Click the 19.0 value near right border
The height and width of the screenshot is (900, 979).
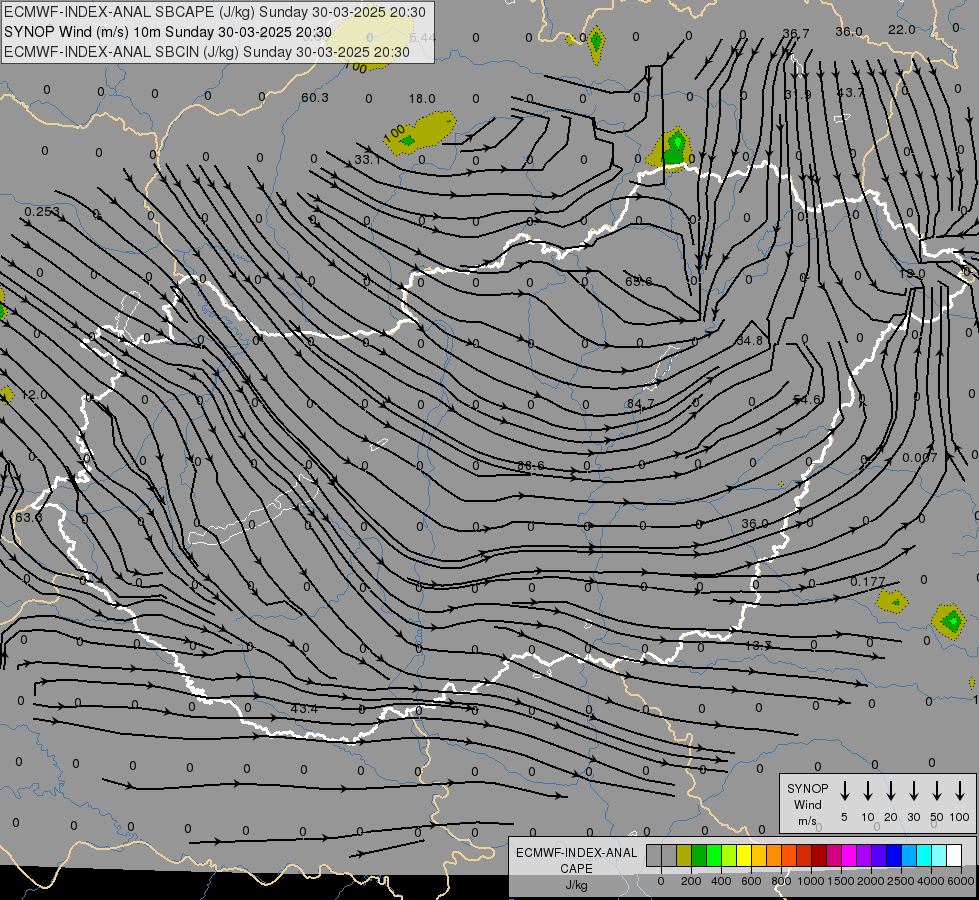pyautogui.click(x=912, y=274)
